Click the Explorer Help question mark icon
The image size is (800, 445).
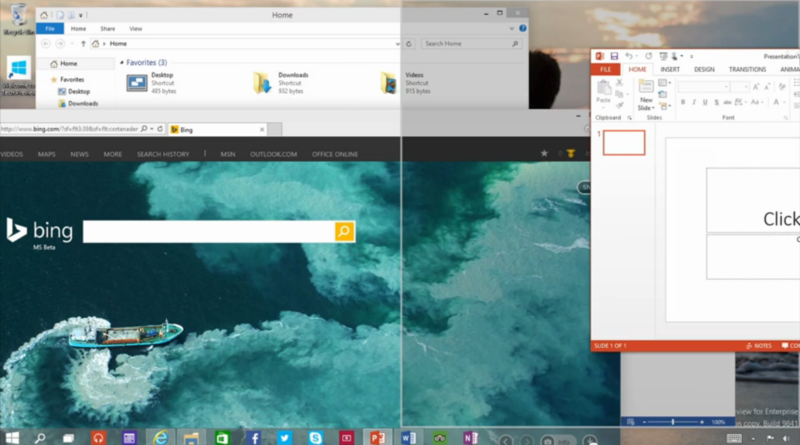click(x=522, y=29)
